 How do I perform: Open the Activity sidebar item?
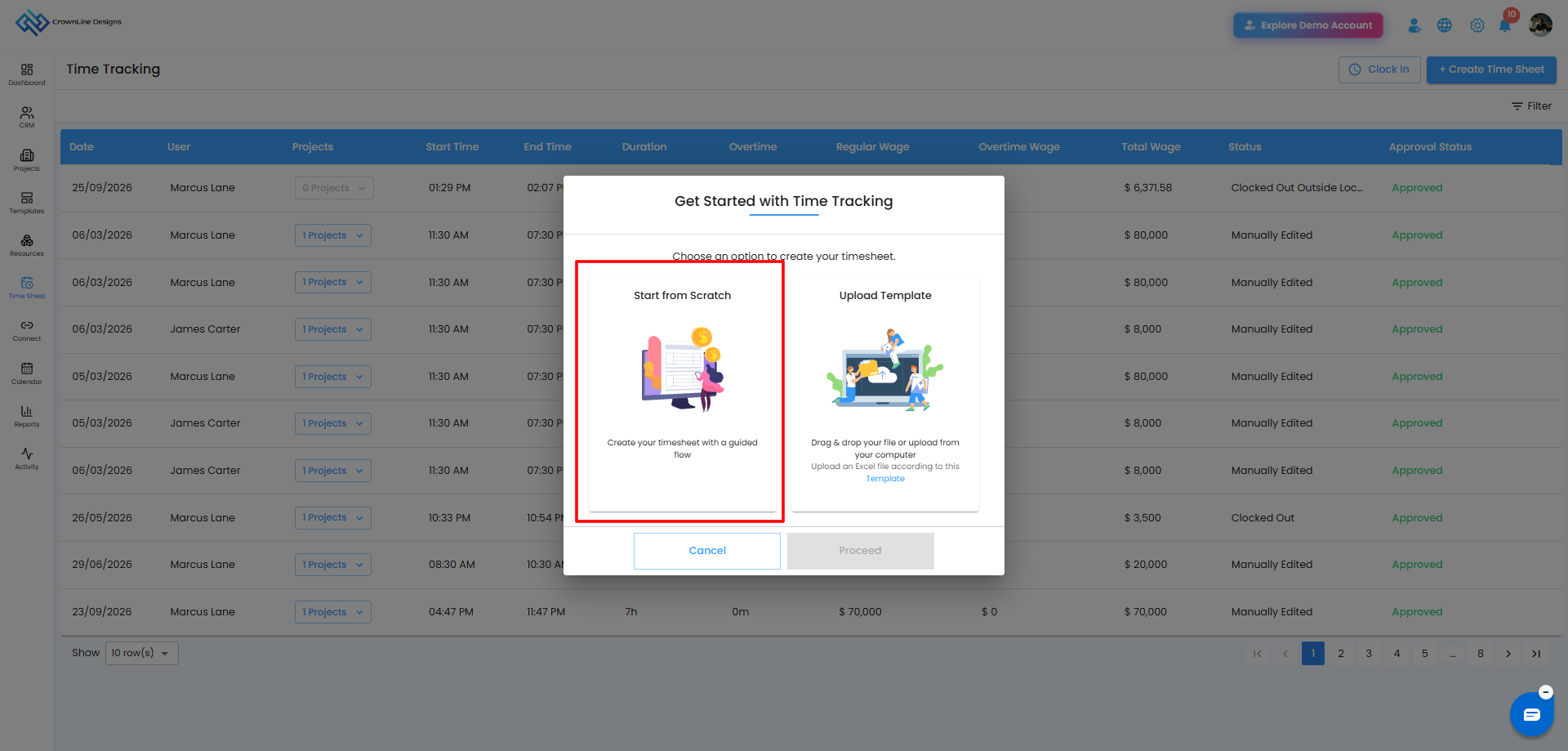27,458
